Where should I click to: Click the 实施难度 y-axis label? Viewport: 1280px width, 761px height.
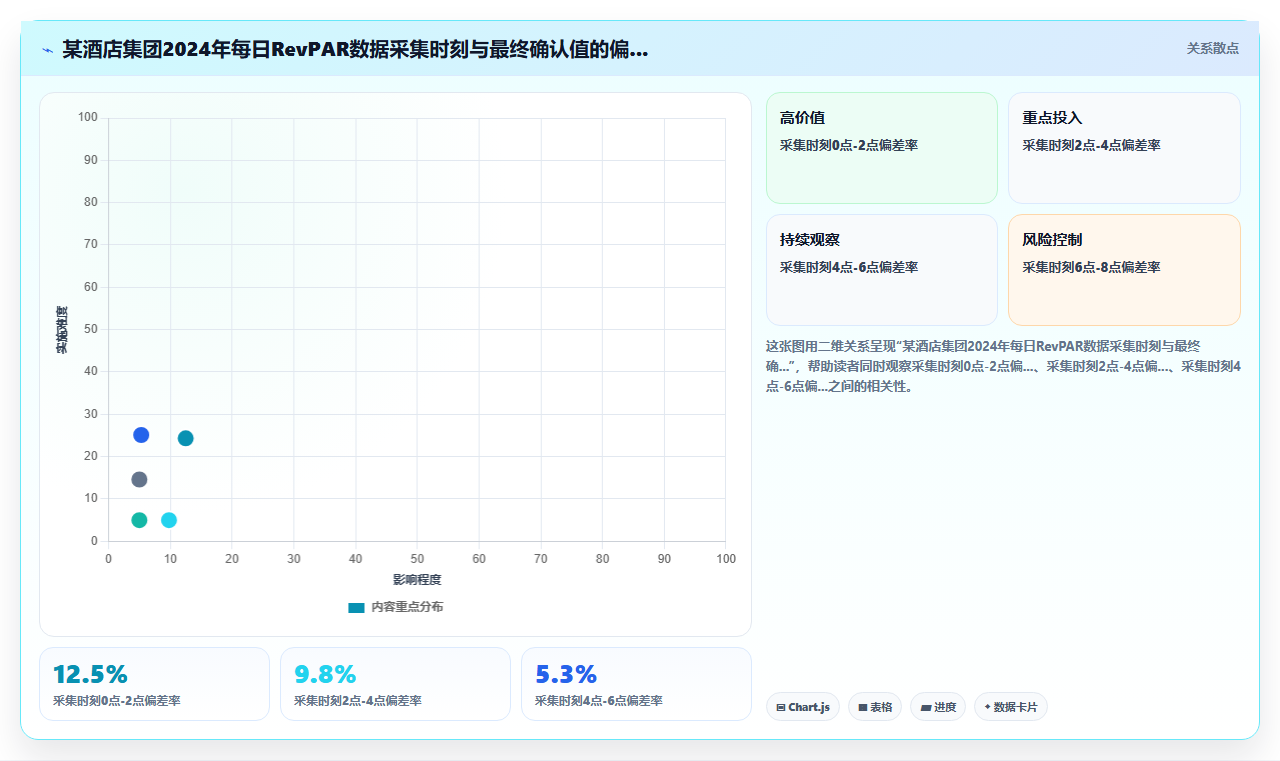62,330
